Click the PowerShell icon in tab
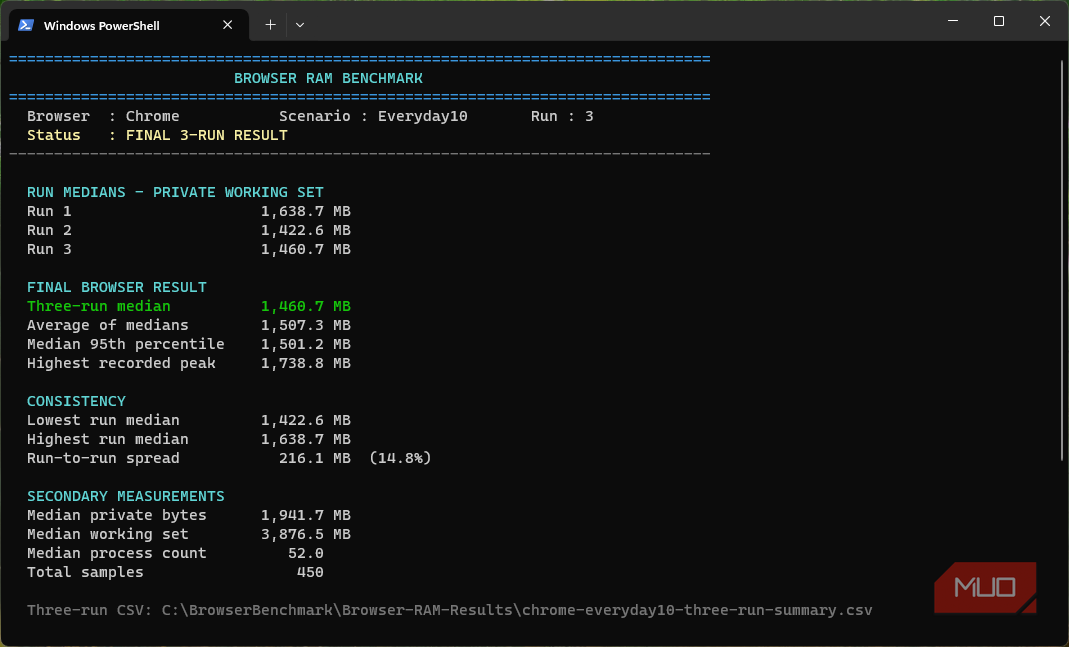The image size is (1069, 647). tap(27, 25)
